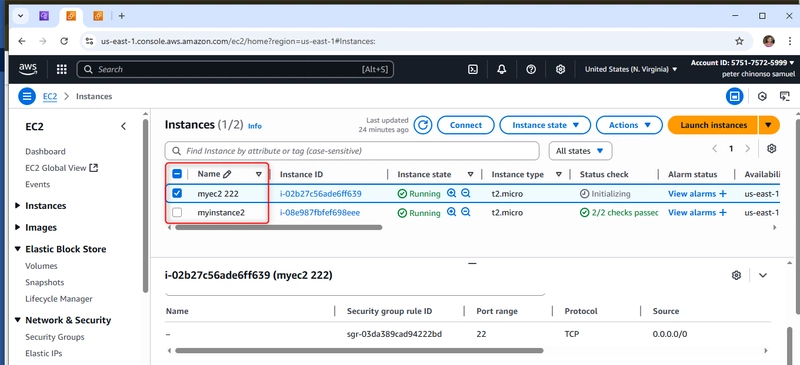The height and width of the screenshot is (365, 800).
Task: Open instance ID i-08e987fbfef698eee link
Action: pyautogui.click(x=320, y=212)
